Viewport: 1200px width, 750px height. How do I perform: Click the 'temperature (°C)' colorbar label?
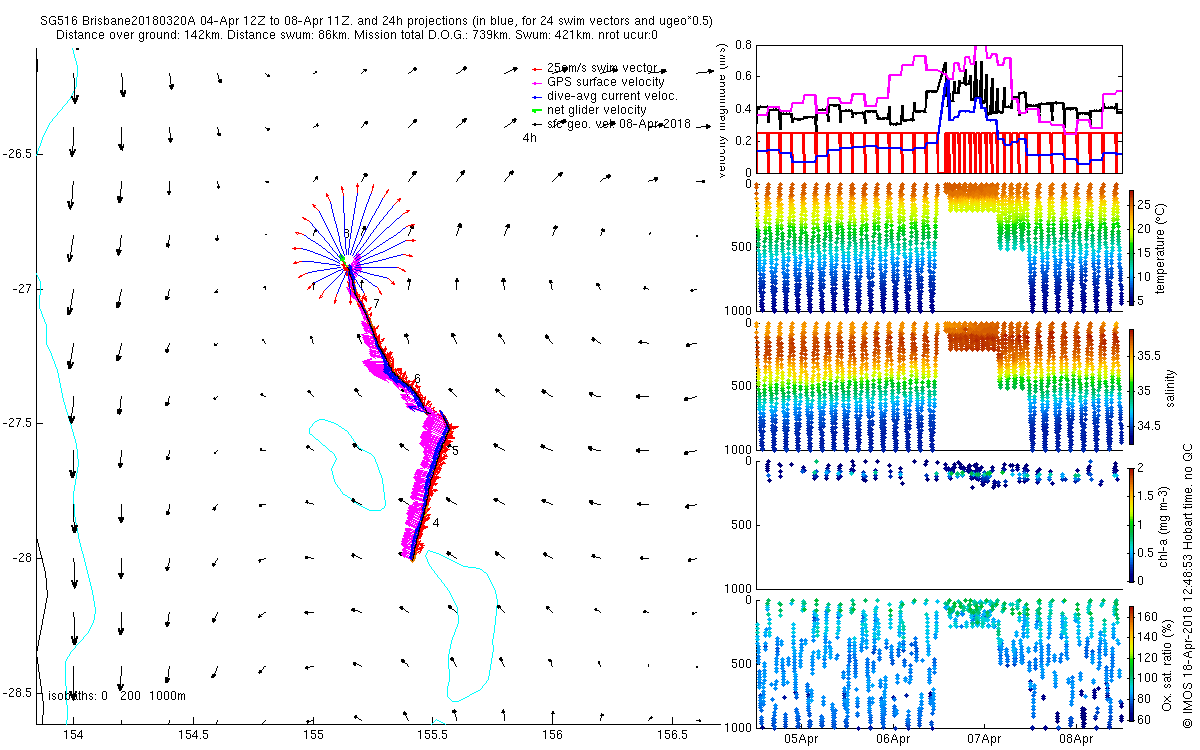(1161, 246)
